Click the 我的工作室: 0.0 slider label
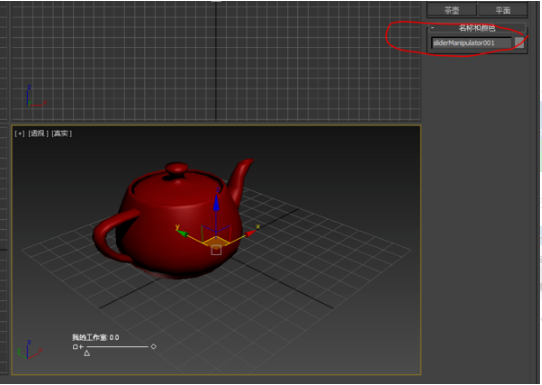 click(x=96, y=337)
